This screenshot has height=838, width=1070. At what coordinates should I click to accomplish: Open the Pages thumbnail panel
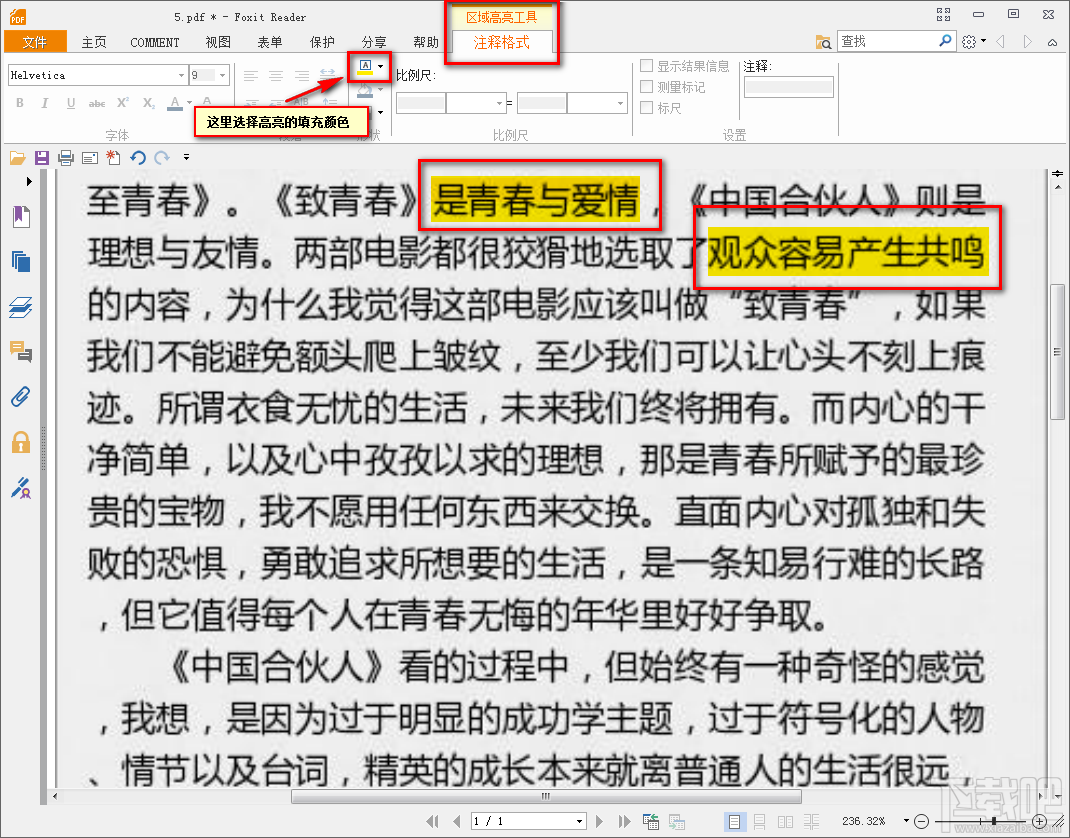[20, 261]
